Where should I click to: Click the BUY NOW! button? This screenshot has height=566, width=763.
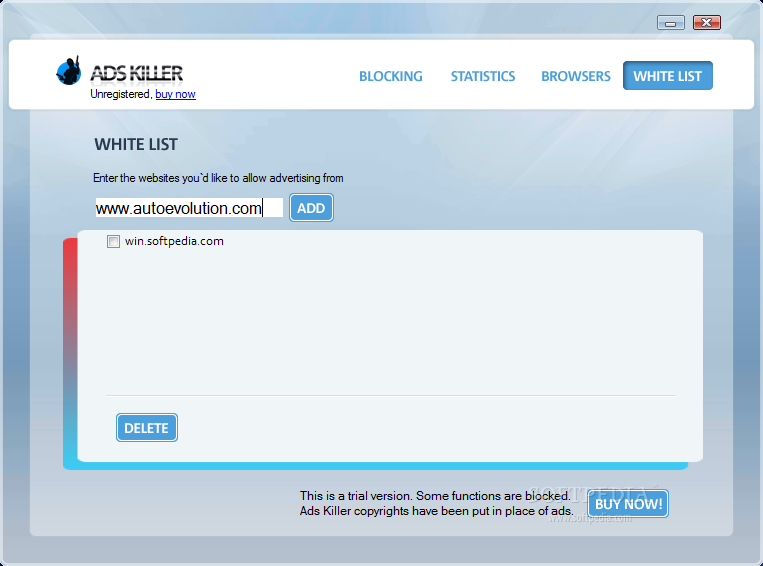[628, 504]
